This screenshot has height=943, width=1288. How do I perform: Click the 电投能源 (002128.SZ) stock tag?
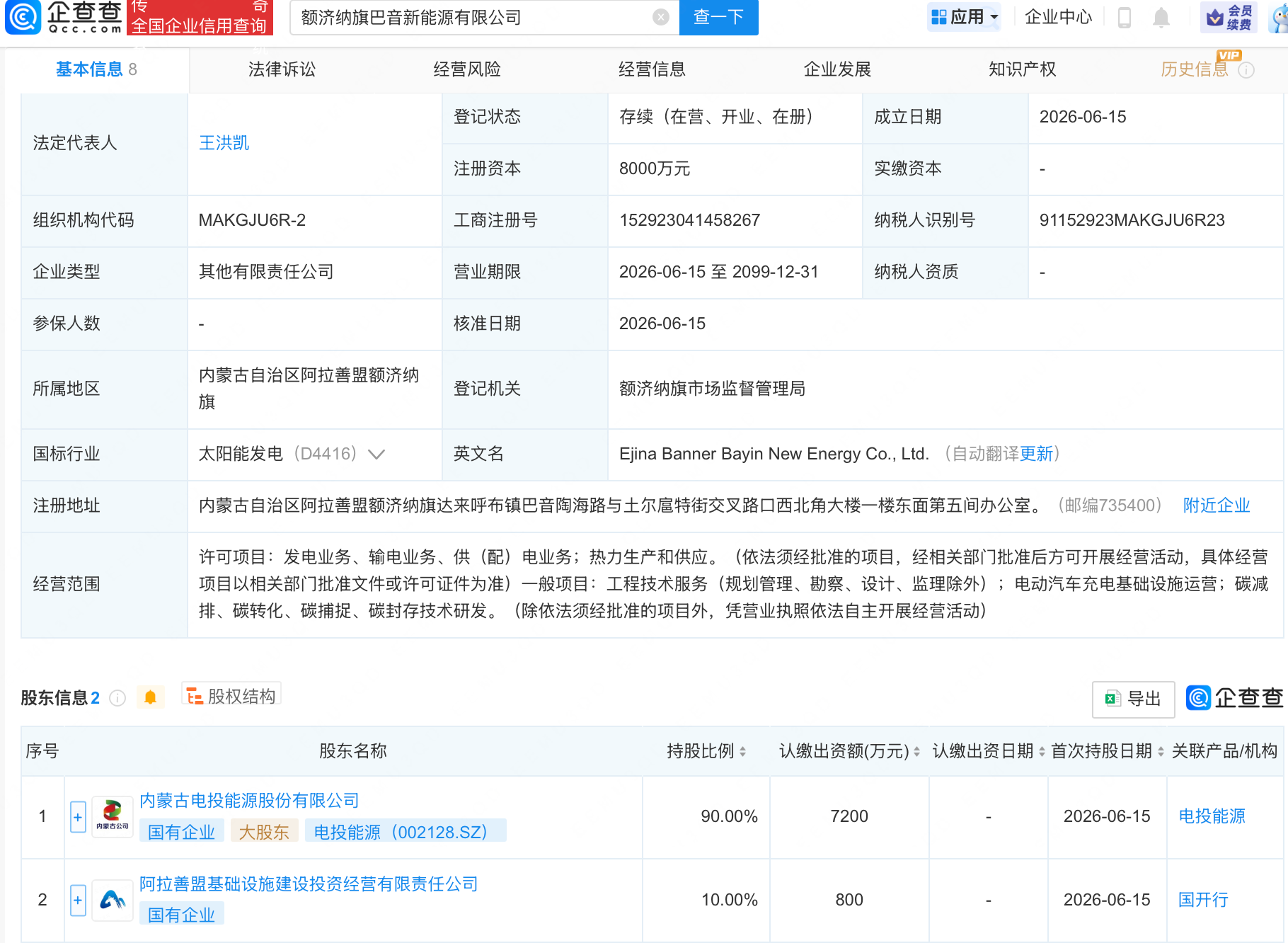click(x=406, y=832)
